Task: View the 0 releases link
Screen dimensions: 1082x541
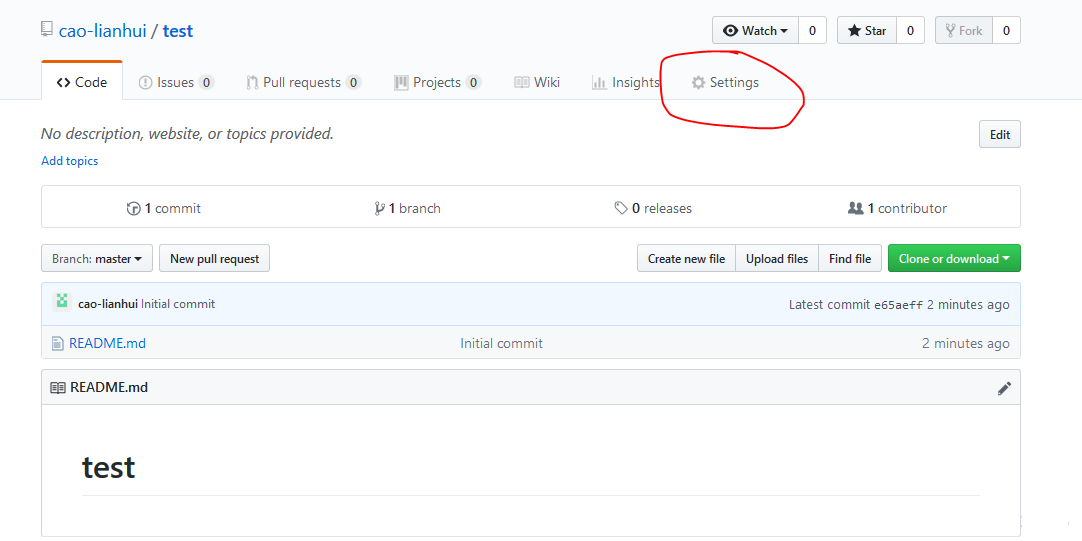Action: pyautogui.click(x=653, y=208)
